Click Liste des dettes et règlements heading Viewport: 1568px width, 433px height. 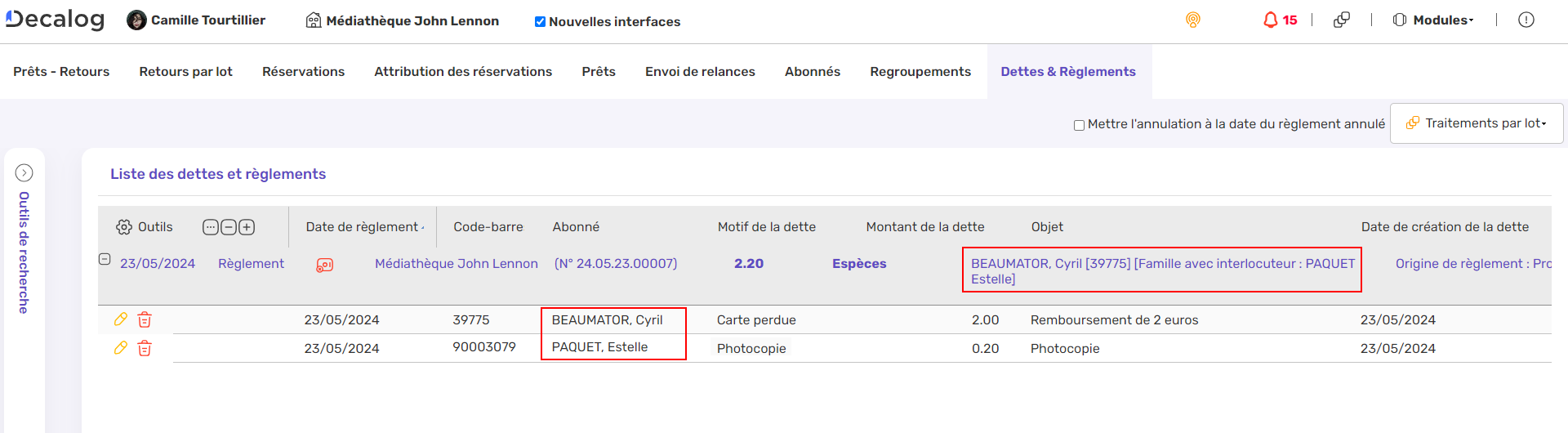click(x=218, y=174)
